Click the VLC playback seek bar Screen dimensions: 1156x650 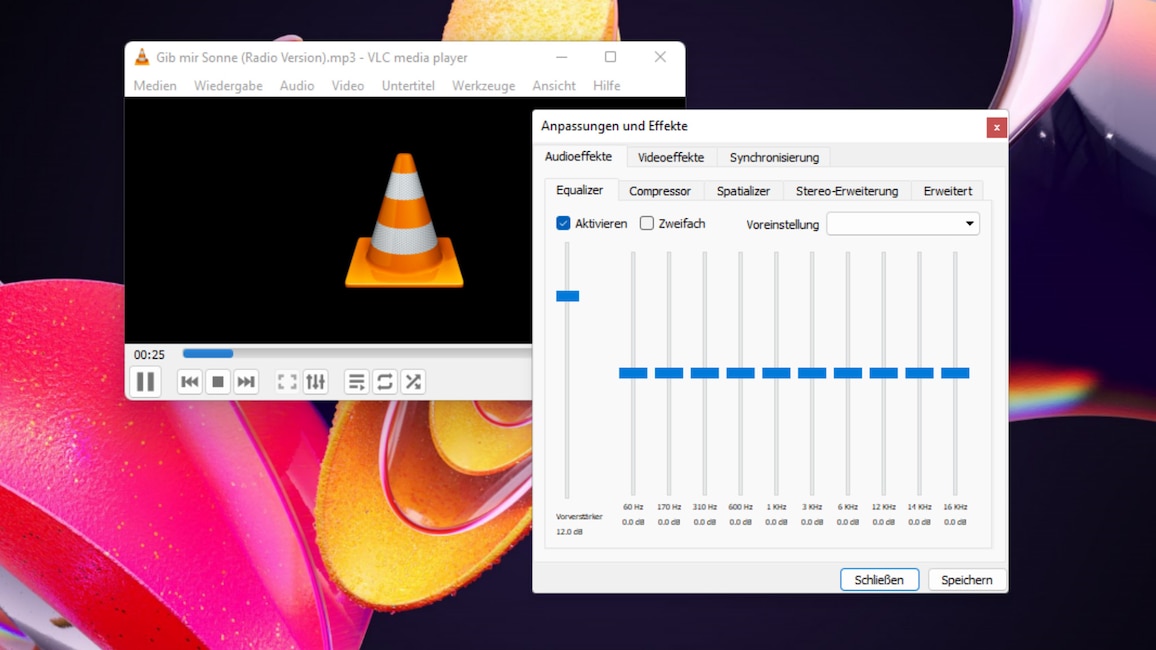(x=357, y=354)
